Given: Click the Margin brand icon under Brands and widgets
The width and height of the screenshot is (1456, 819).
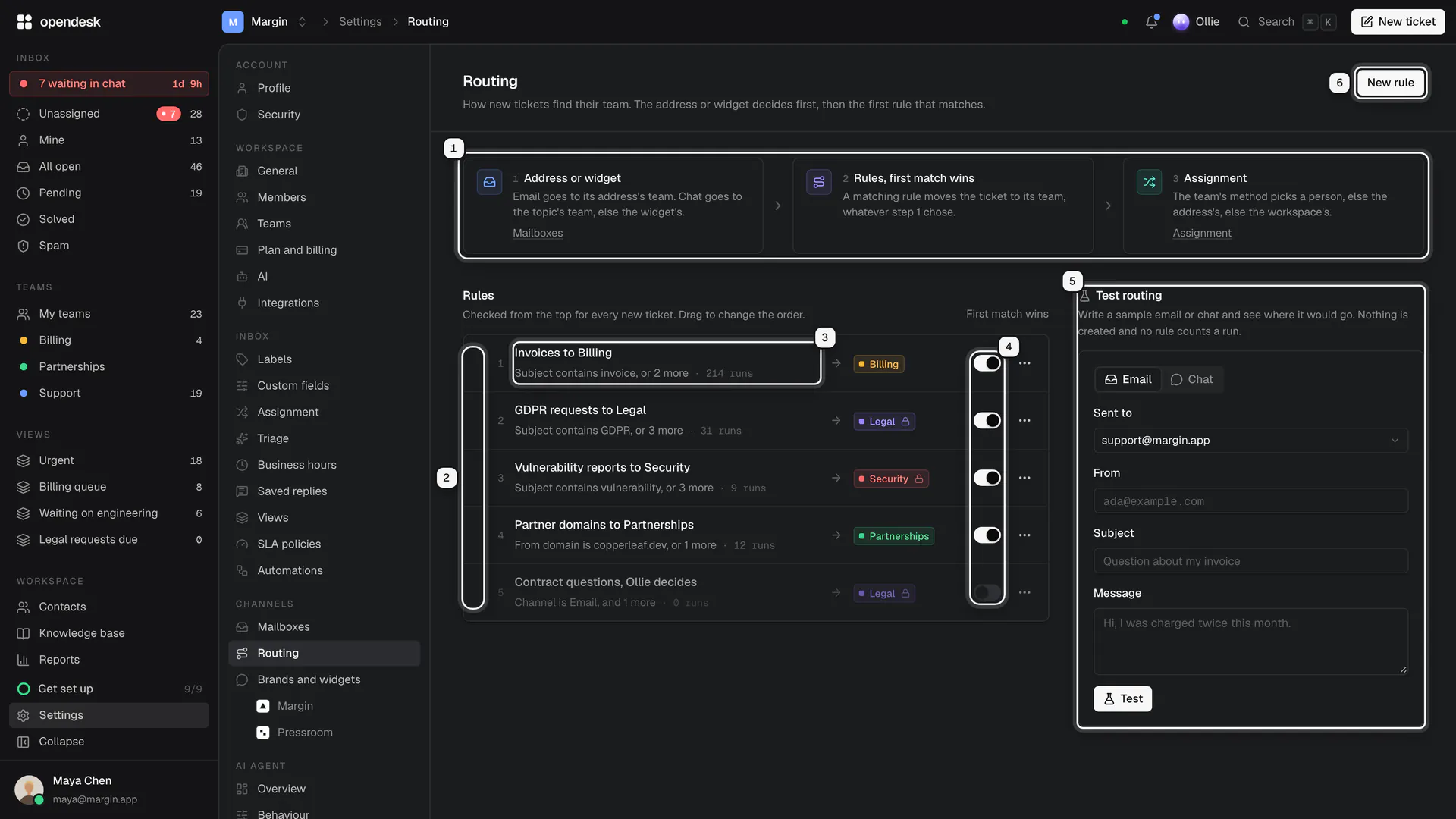Looking at the screenshot, I should tap(263, 706).
